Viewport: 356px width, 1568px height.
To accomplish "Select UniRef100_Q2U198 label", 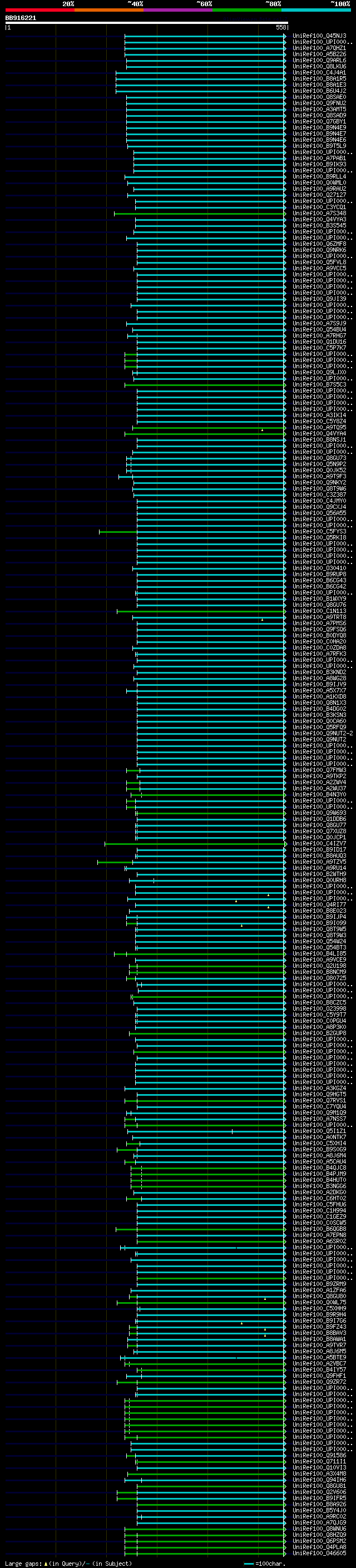I will pyautogui.click(x=319, y=966).
